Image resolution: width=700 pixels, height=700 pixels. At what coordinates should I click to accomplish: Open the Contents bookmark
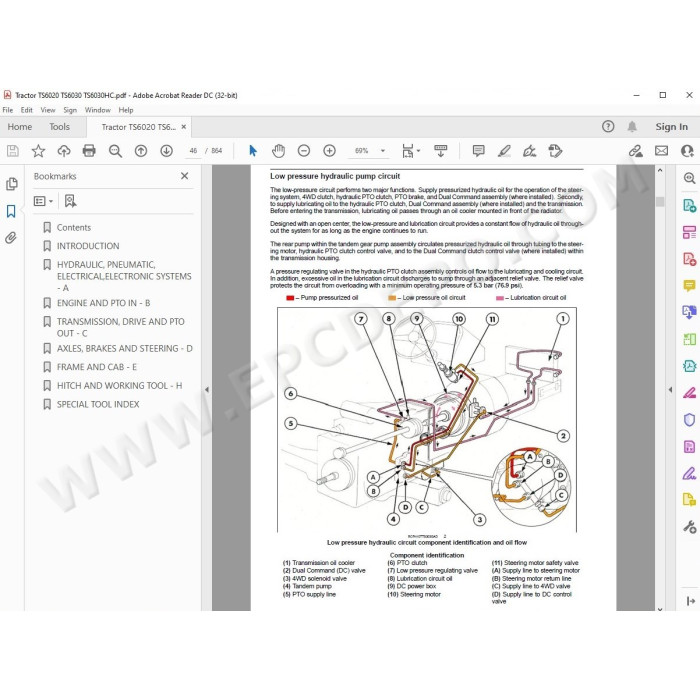pyautogui.click(x=74, y=228)
